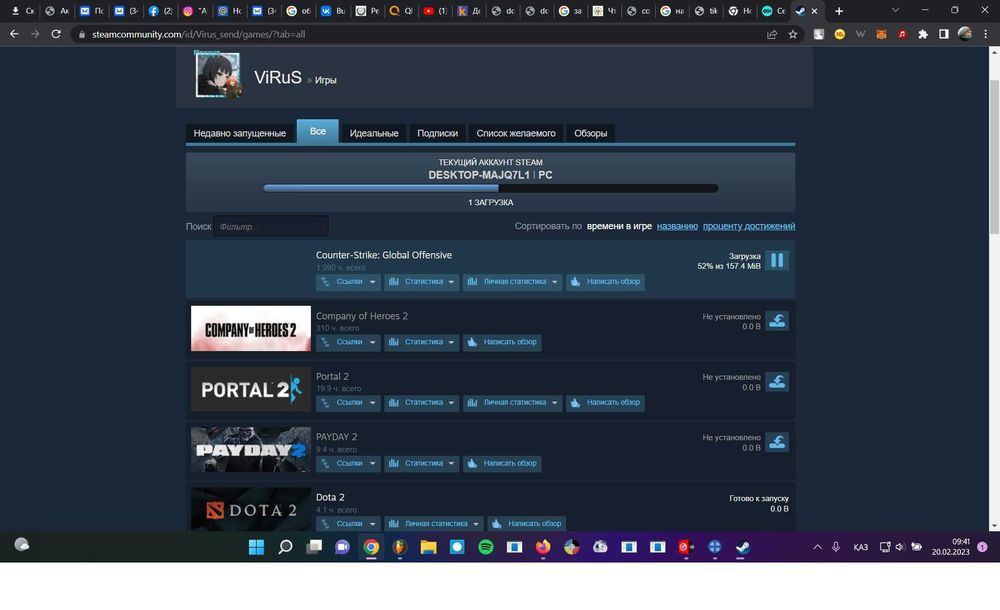This screenshot has width=1000, height=610.
Task: Open the ViRuS profile name link
Action: (278, 77)
